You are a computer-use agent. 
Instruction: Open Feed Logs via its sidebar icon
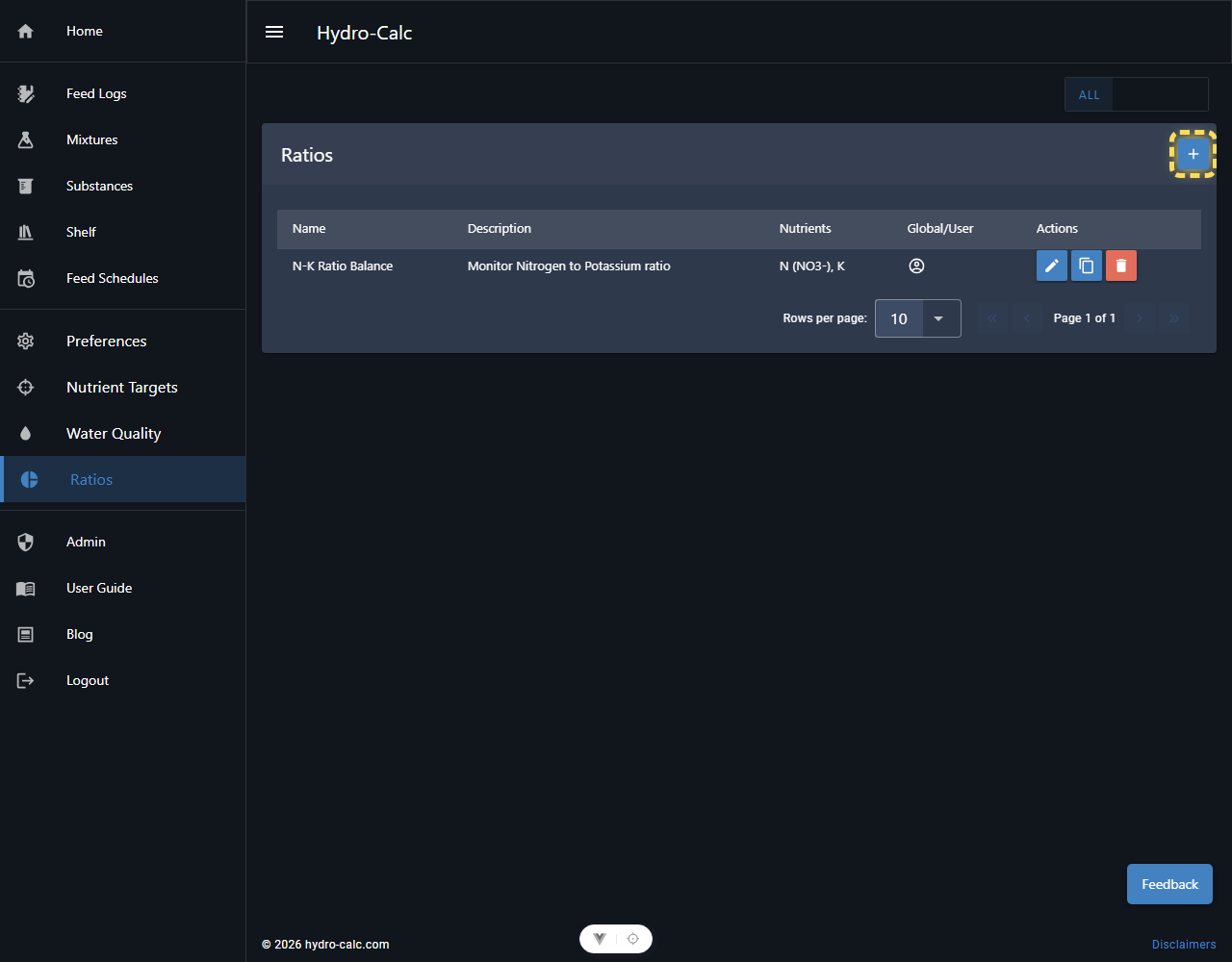click(26, 93)
